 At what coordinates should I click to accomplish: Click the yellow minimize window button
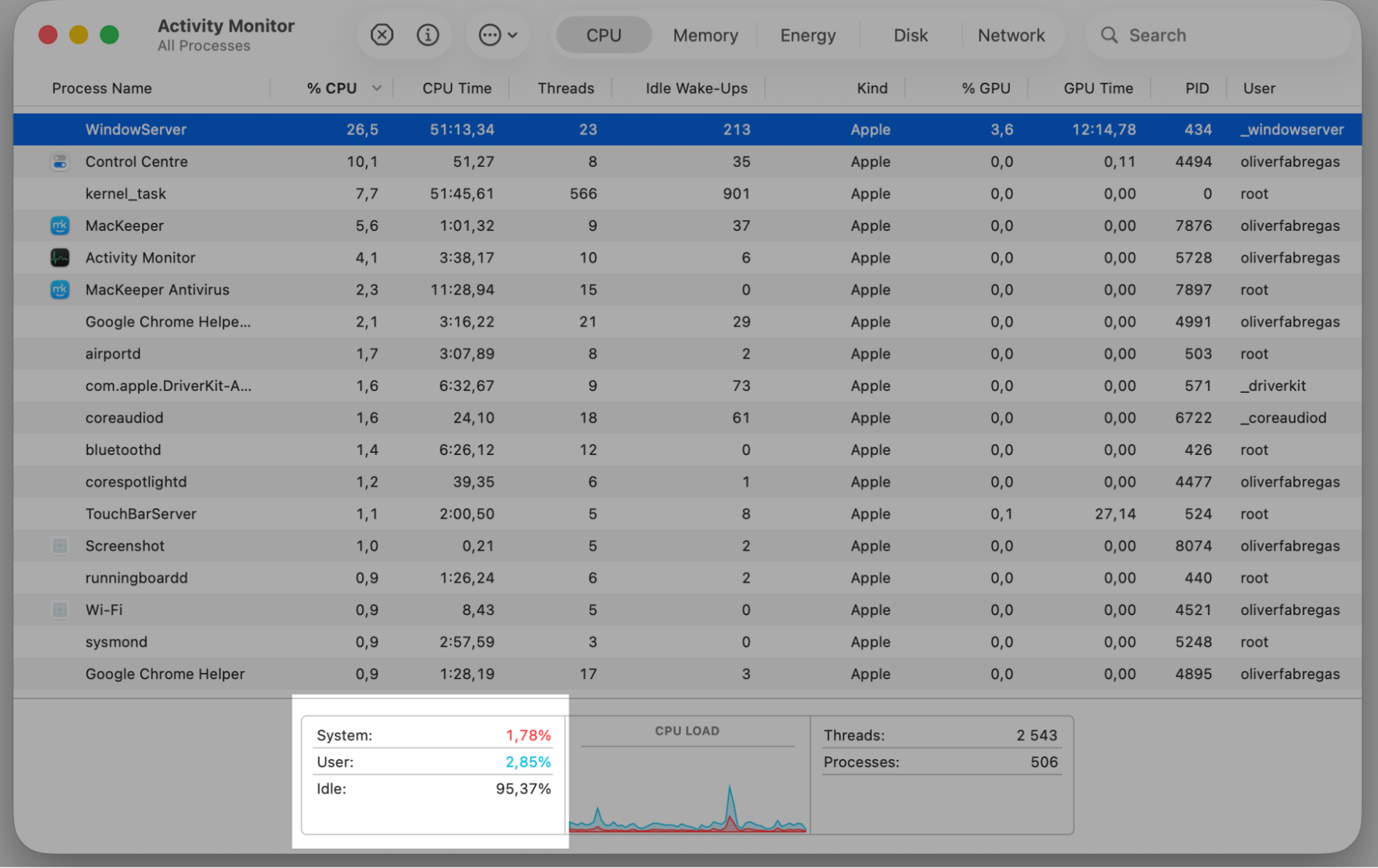coord(79,34)
